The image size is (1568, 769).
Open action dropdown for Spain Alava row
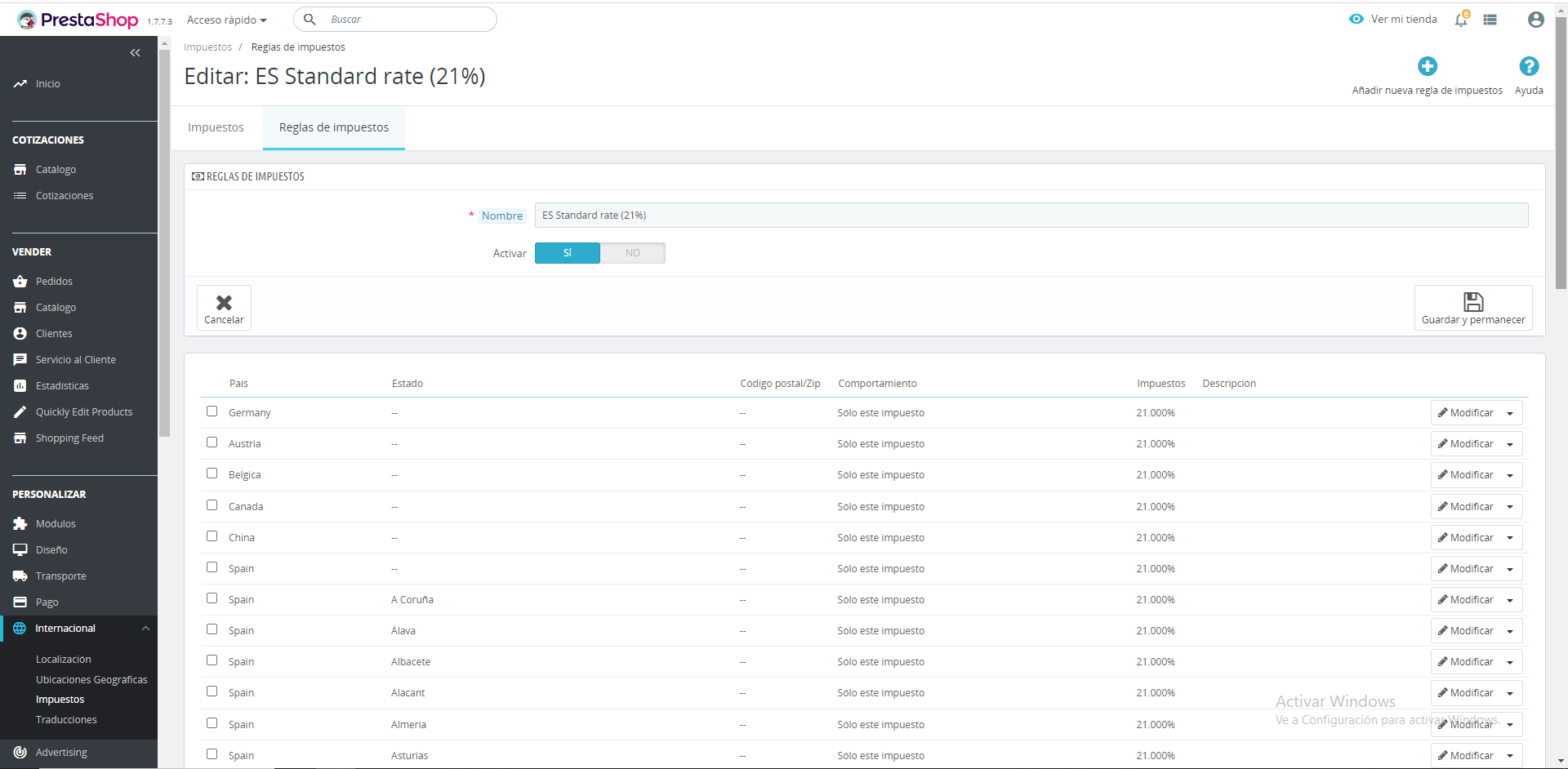(x=1510, y=631)
